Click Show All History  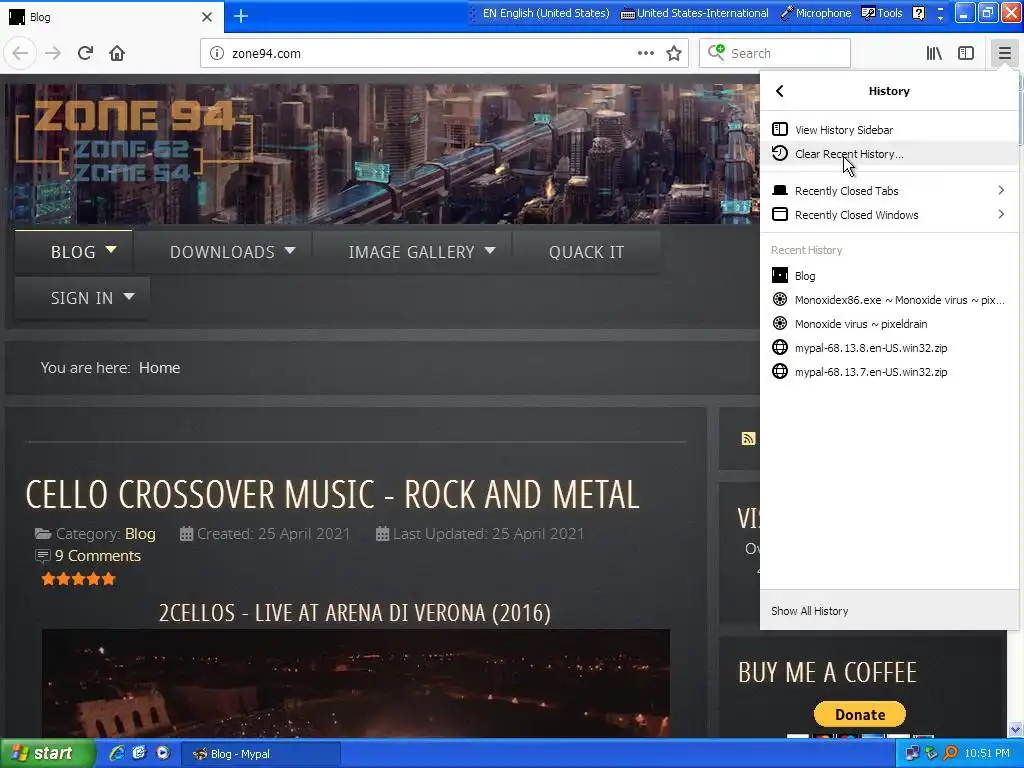click(x=889, y=611)
